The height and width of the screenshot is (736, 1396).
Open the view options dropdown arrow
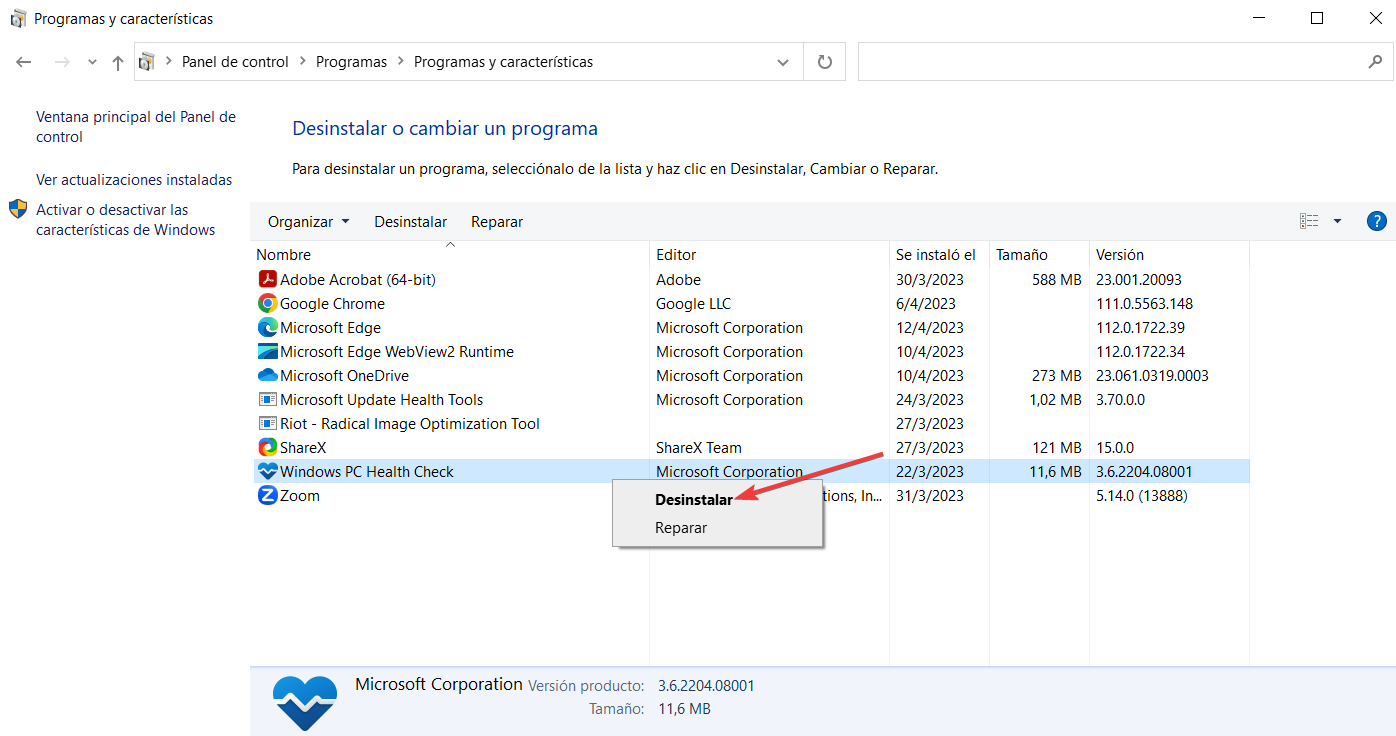coord(1337,221)
